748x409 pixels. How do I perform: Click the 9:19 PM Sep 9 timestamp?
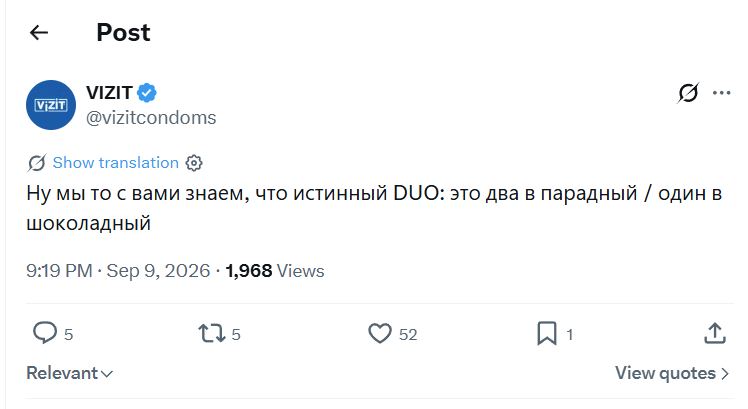pyautogui.click(x=118, y=271)
